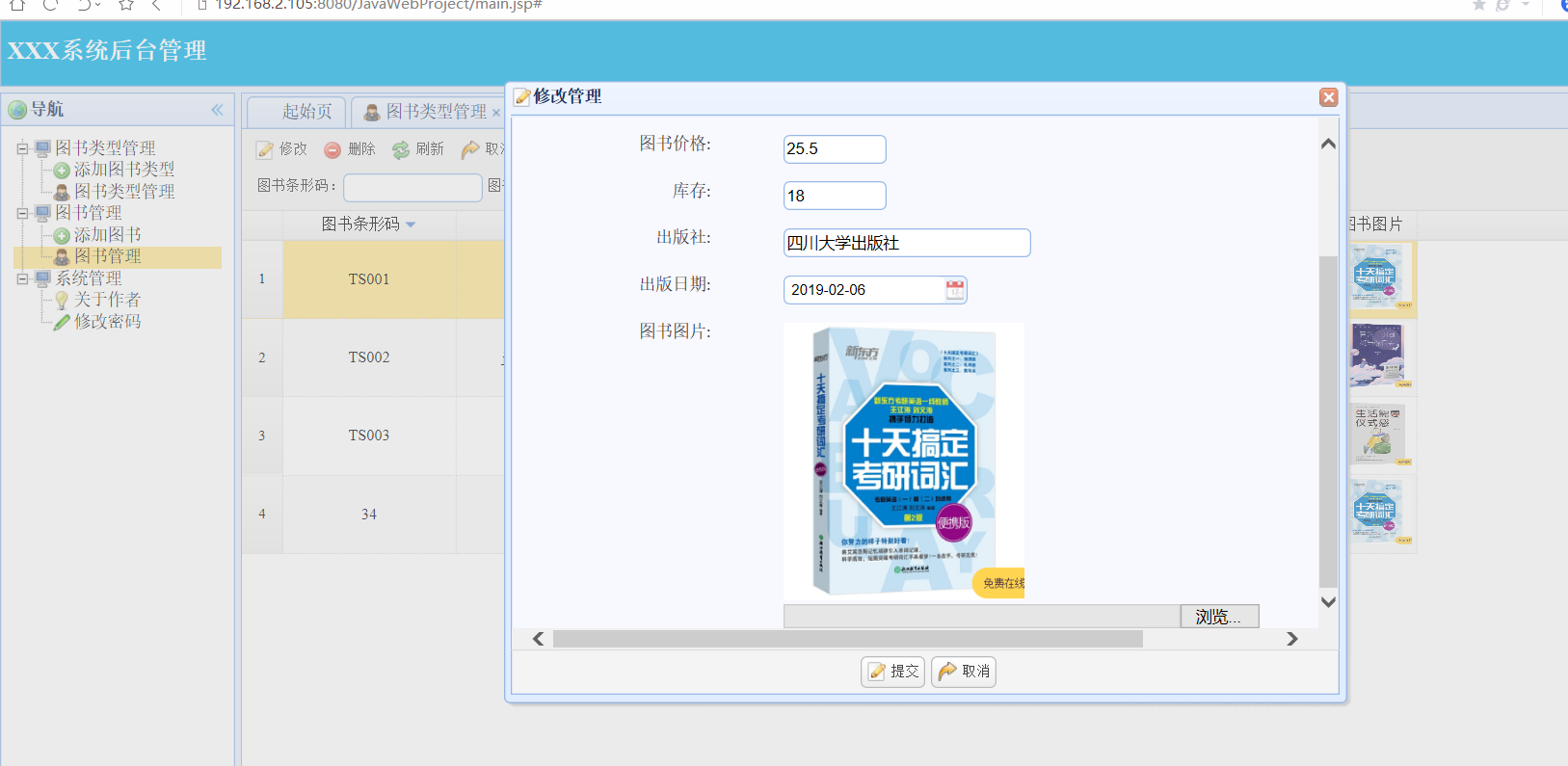Viewport: 1568px width, 766px height.
Task: Sort by 图书条形码 column header arrow
Action: (x=411, y=225)
